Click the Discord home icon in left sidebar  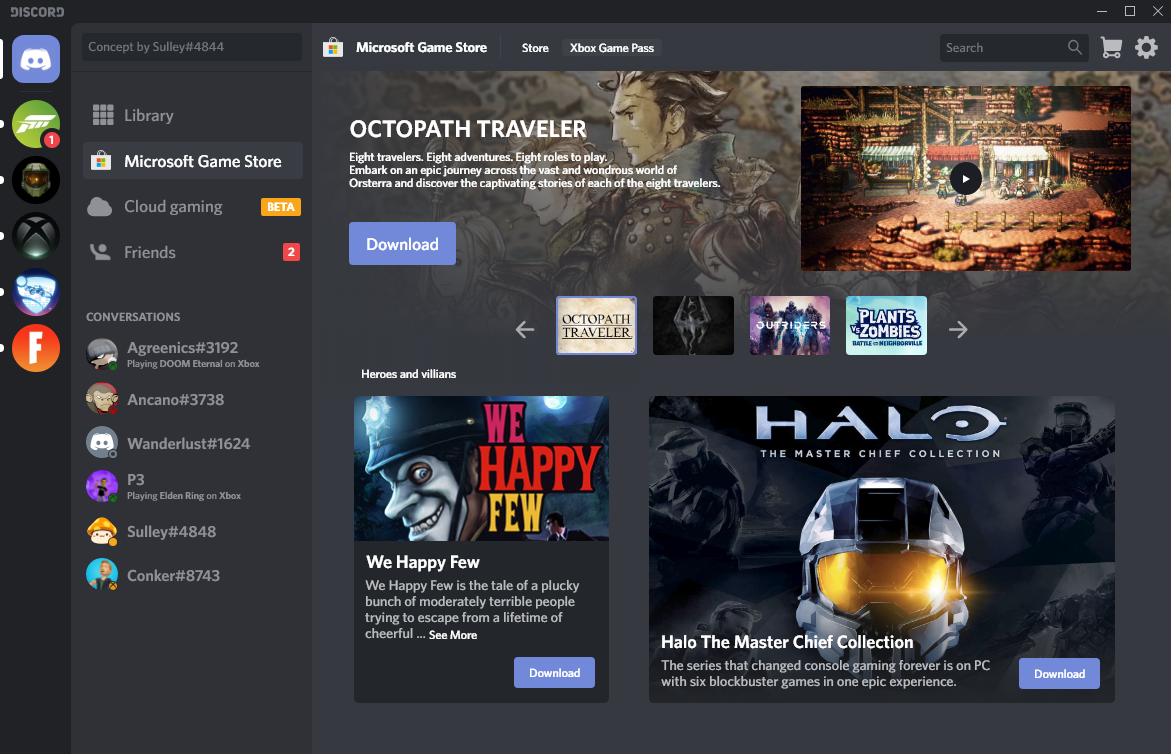35,59
